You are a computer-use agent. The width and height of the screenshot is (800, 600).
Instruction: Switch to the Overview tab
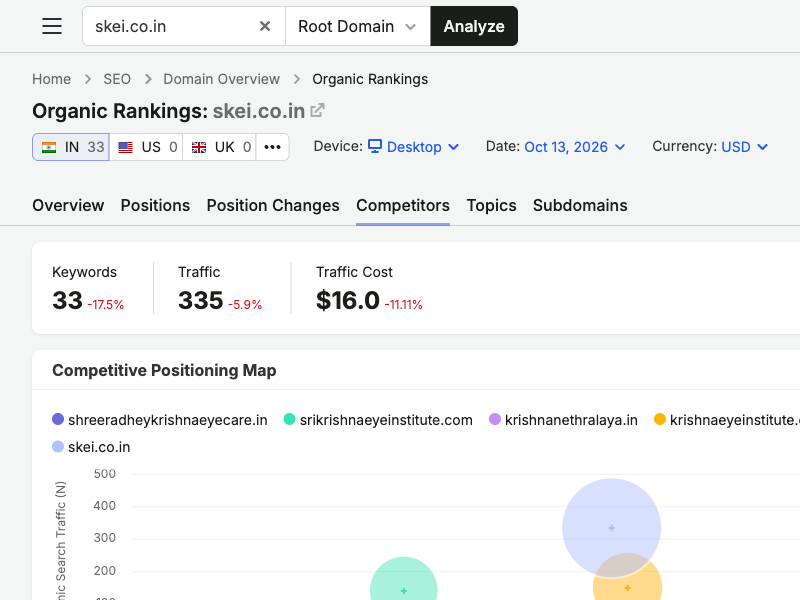68,205
